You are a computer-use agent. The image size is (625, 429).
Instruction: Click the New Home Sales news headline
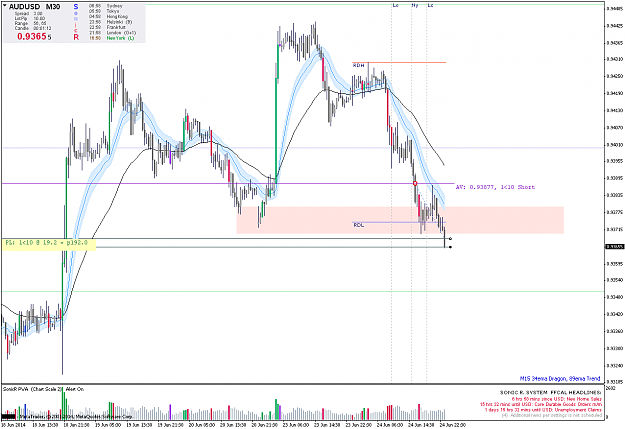click(x=557, y=399)
